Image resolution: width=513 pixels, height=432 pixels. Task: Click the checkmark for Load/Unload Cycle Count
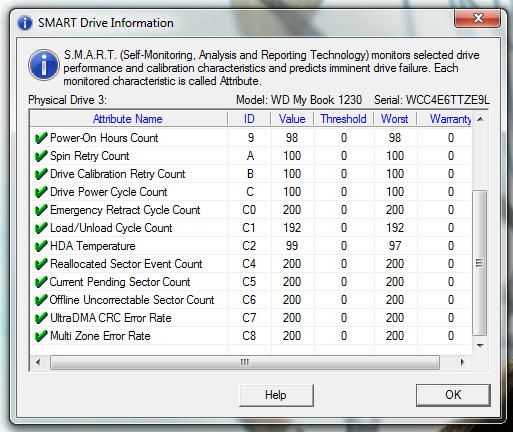(x=41, y=228)
